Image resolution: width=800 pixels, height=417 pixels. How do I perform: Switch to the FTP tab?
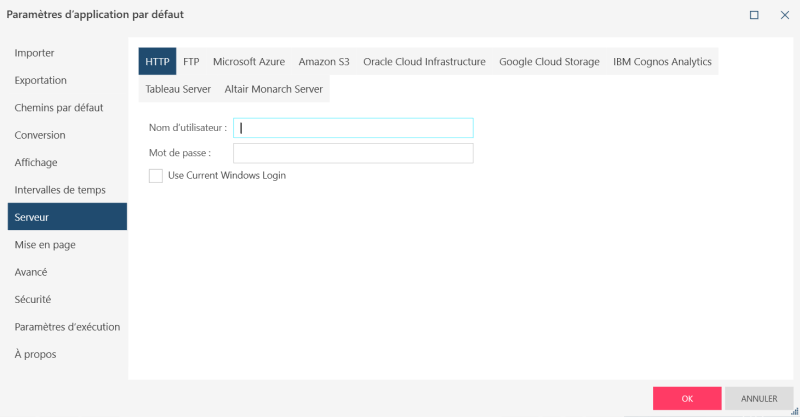pos(191,62)
